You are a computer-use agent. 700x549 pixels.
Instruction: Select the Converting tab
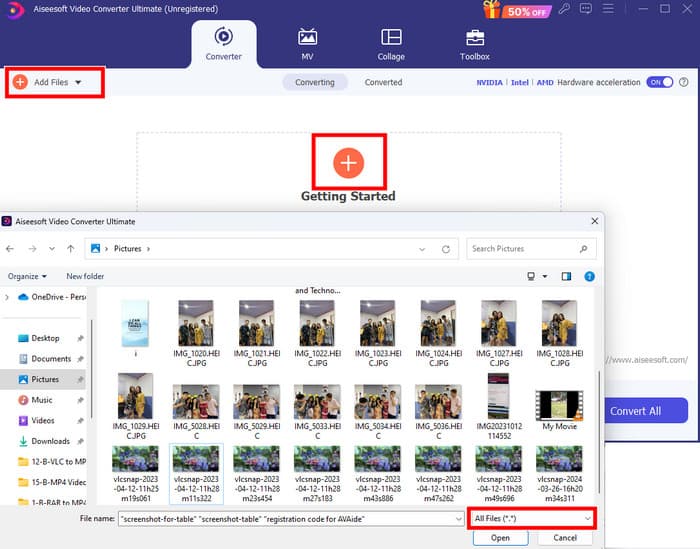tap(315, 82)
